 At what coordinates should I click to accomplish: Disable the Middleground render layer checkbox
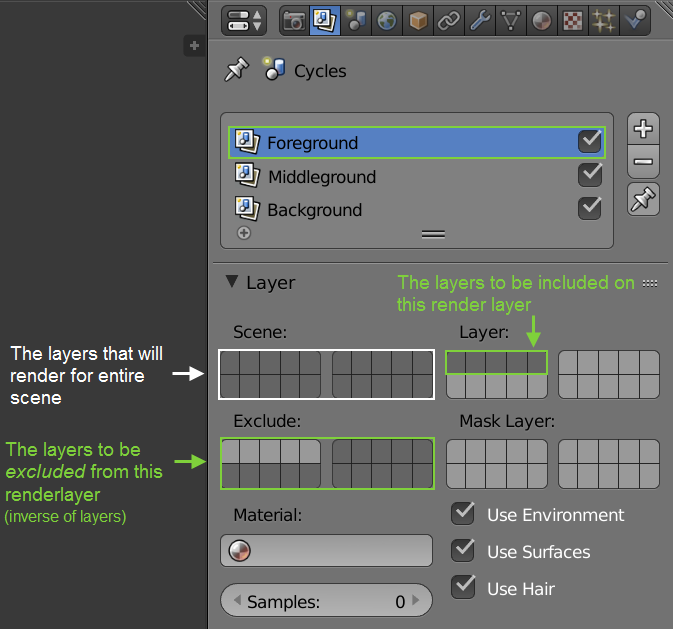(x=590, y=174)
